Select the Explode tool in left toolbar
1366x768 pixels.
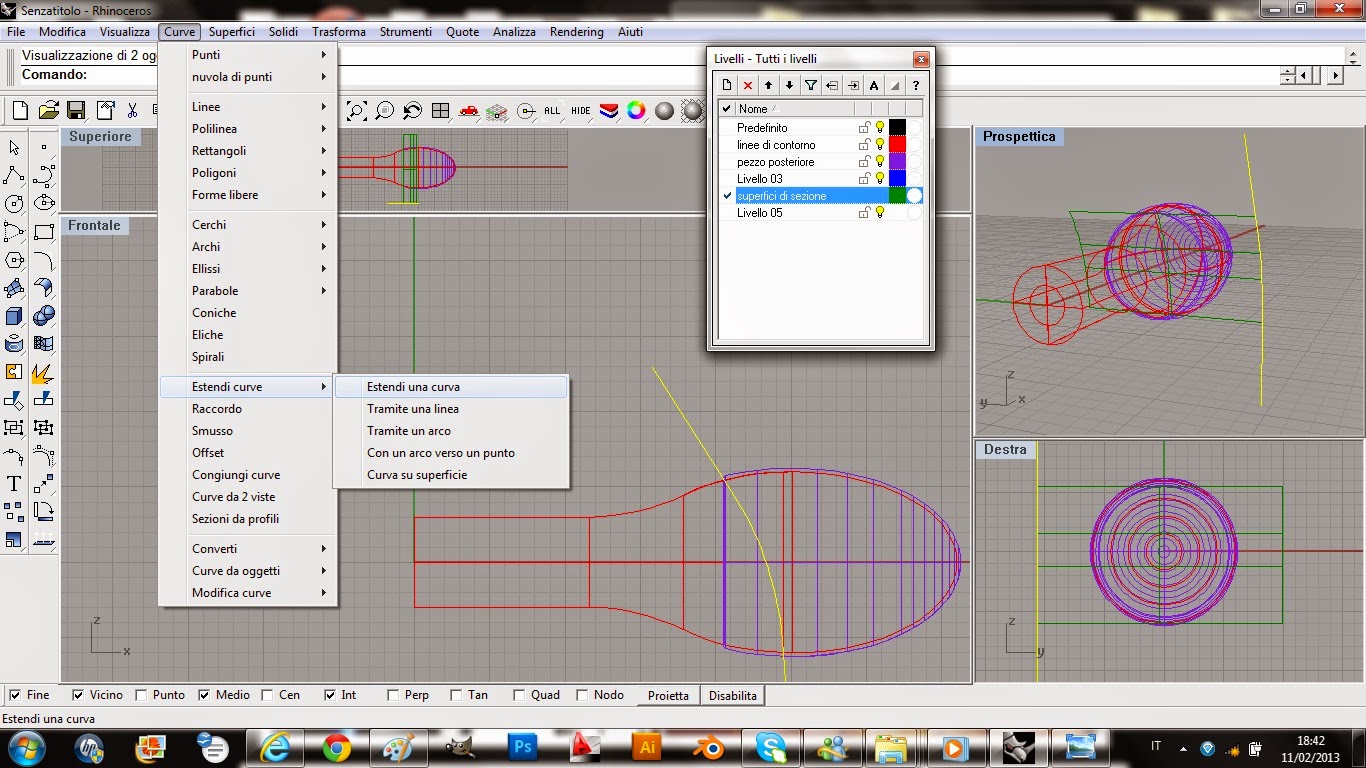point(44,373)
